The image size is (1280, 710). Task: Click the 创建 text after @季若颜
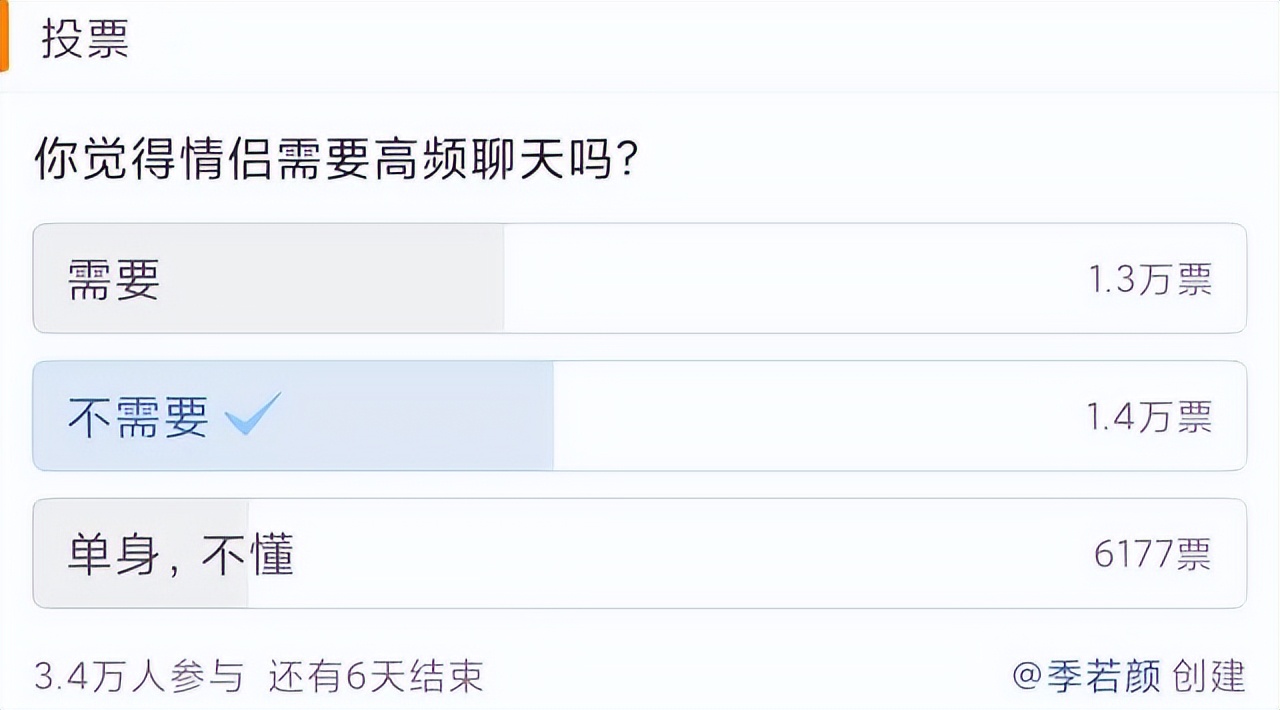coord(1209,676)
